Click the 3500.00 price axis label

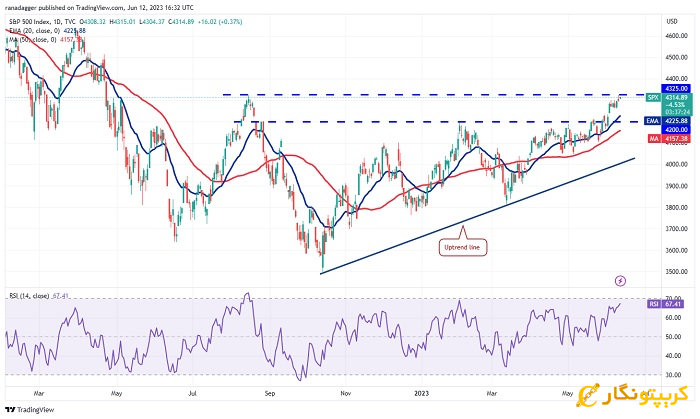pyautogui.click(x=677, y=271)
